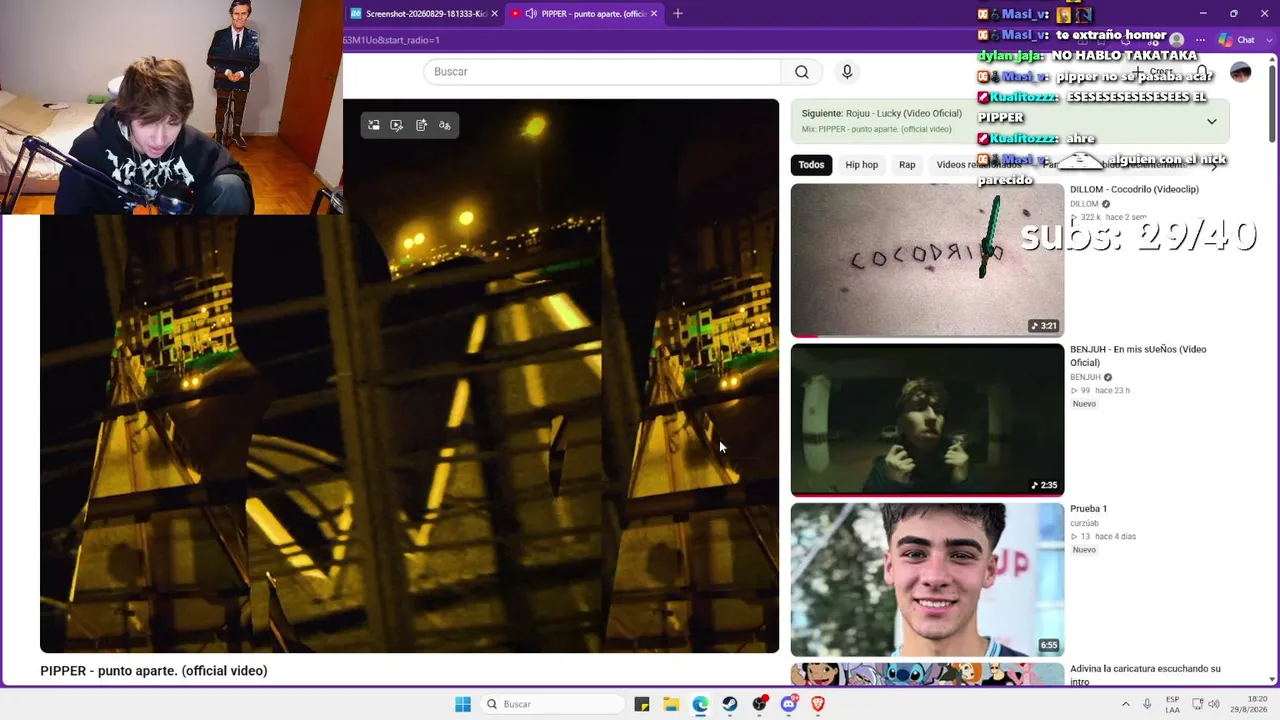Click the PIPPER video player area
Screen dimensions: 1280x720
point(409,376)
